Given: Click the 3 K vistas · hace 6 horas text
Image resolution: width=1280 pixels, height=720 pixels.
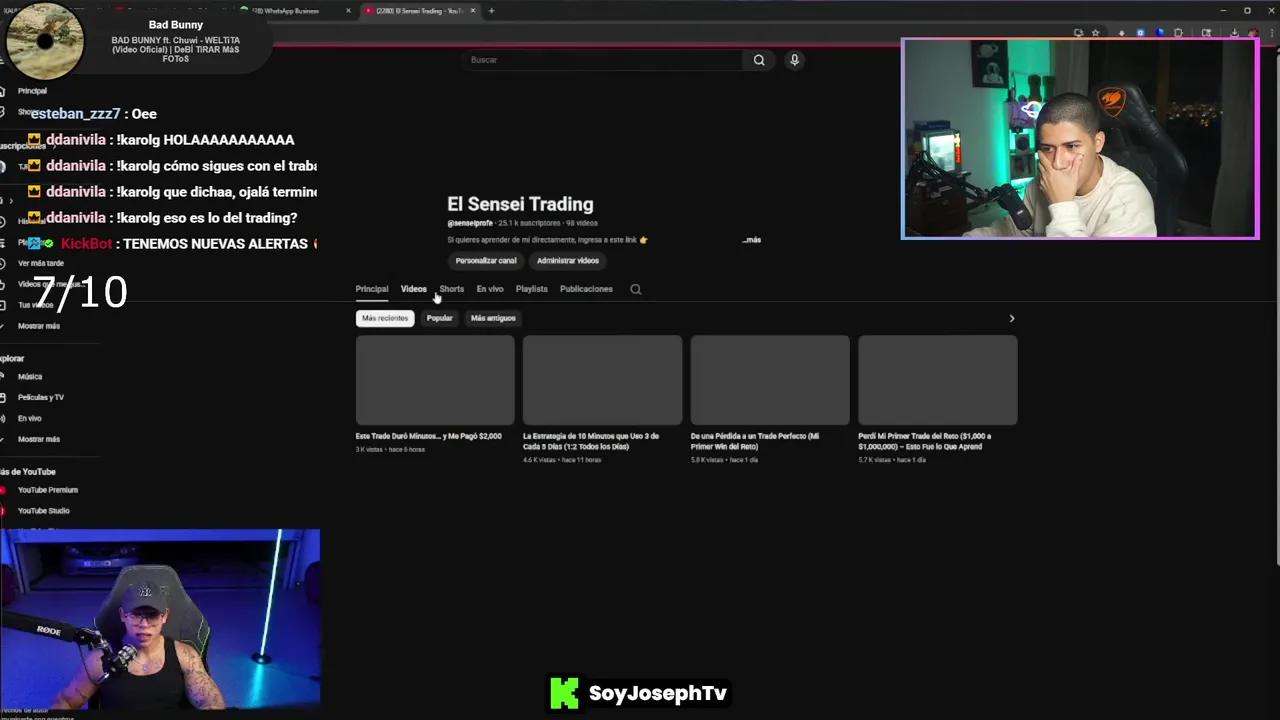Looking at the screenshot, I should (x=390, y=449).
